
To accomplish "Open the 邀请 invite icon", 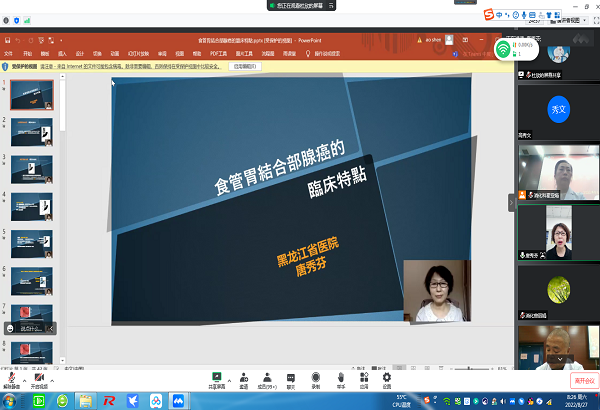I will [x=243, y=377].
